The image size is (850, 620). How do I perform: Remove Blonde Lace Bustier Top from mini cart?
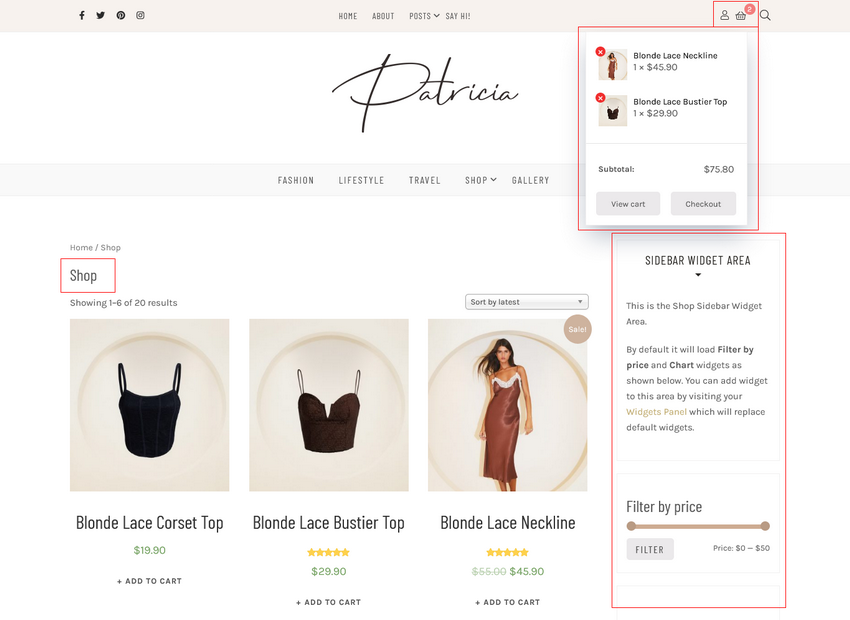(x=600, y=98)
